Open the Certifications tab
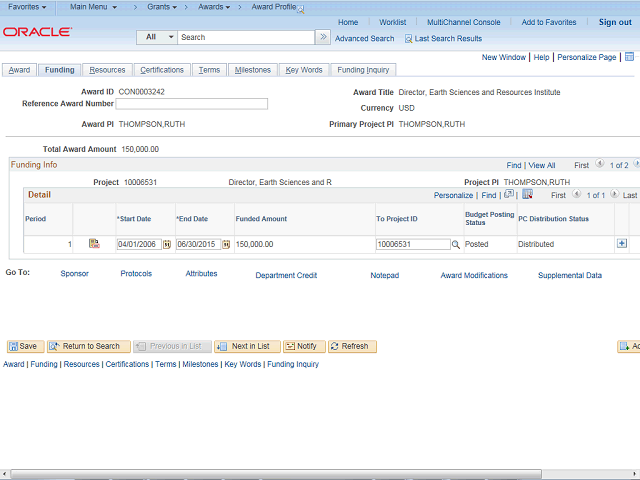The height and width of the screenshot is (480, 640). click(x=162, y=70)
